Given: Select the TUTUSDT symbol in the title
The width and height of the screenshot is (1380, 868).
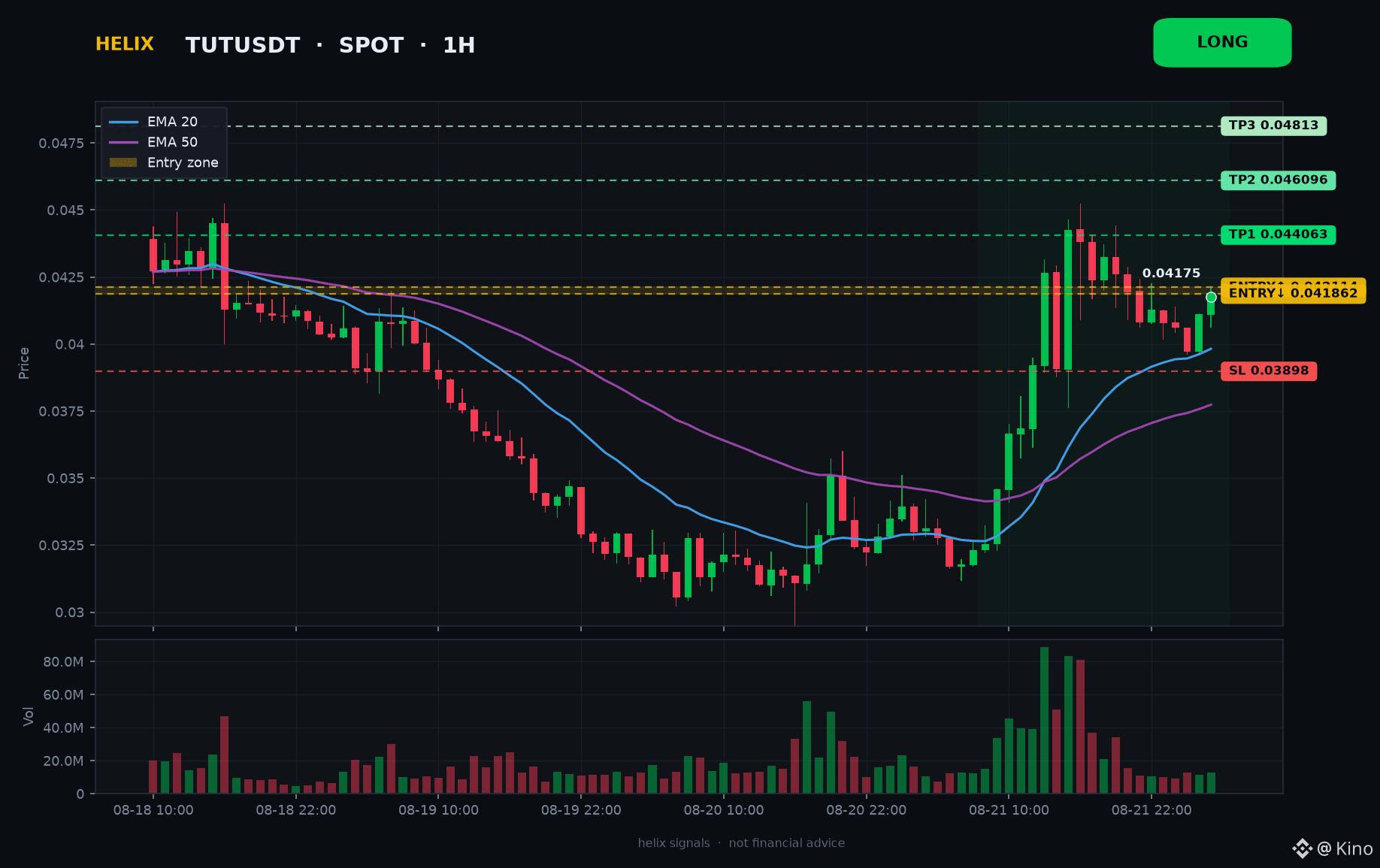Looking at the screenshot, I should (x=243, y=46).
